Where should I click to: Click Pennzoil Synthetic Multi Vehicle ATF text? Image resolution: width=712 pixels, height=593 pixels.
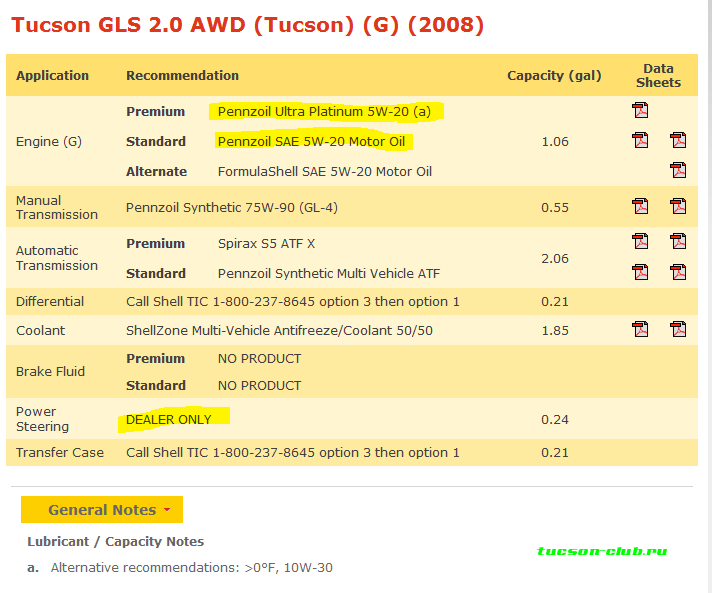pos(329,273)
